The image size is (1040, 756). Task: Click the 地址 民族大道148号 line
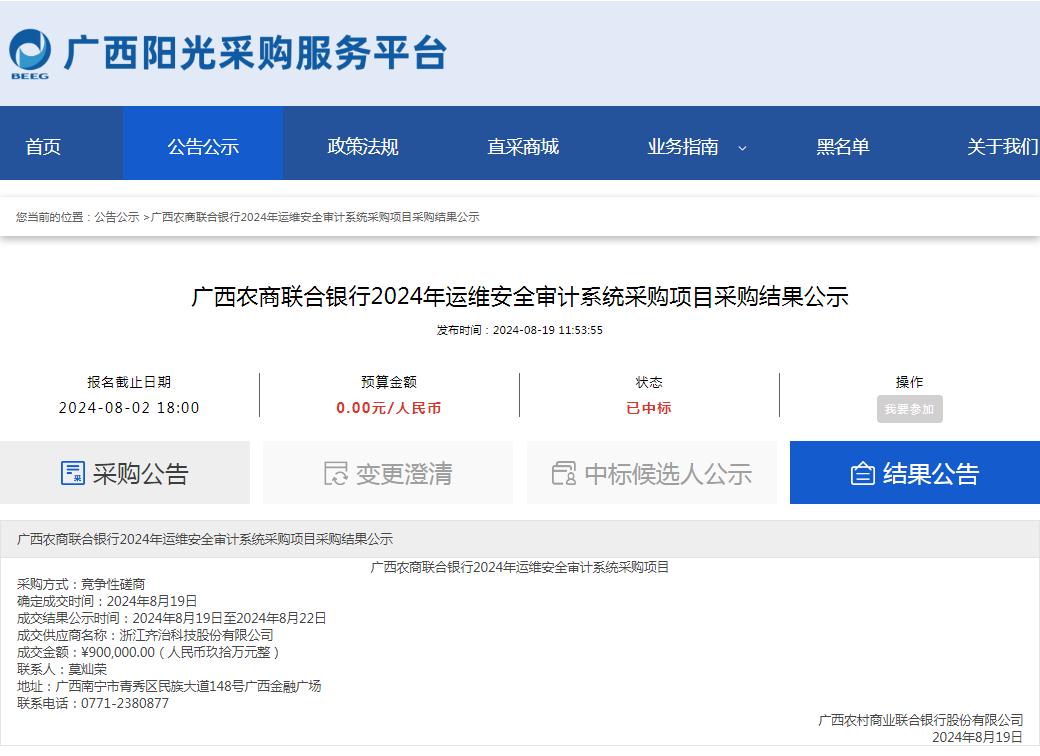(x=169, y=686)
